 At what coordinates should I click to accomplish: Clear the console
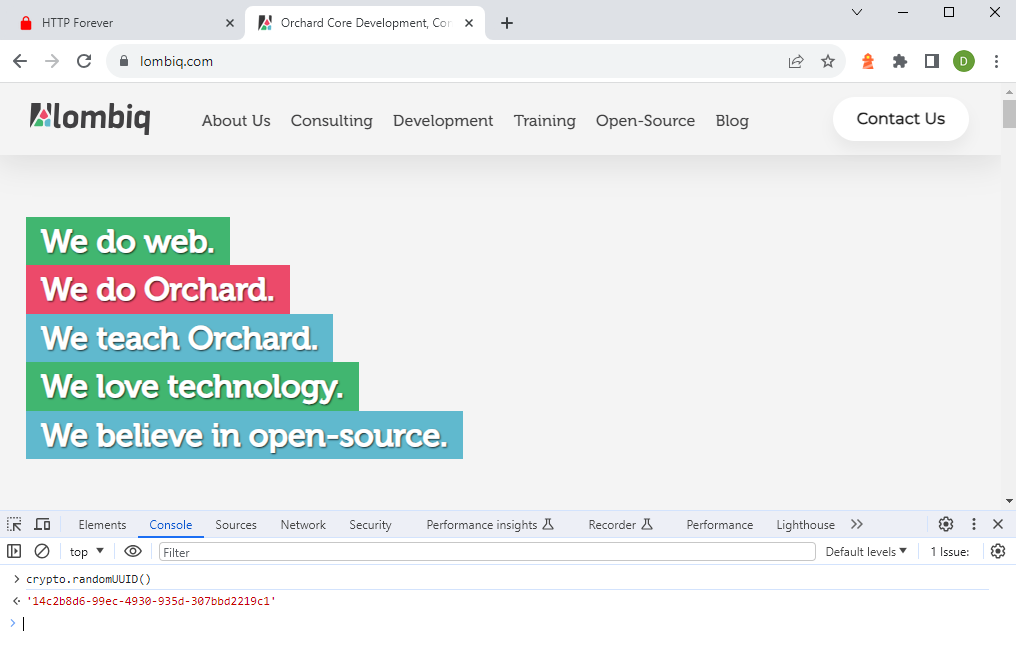(x=41, y=551)
